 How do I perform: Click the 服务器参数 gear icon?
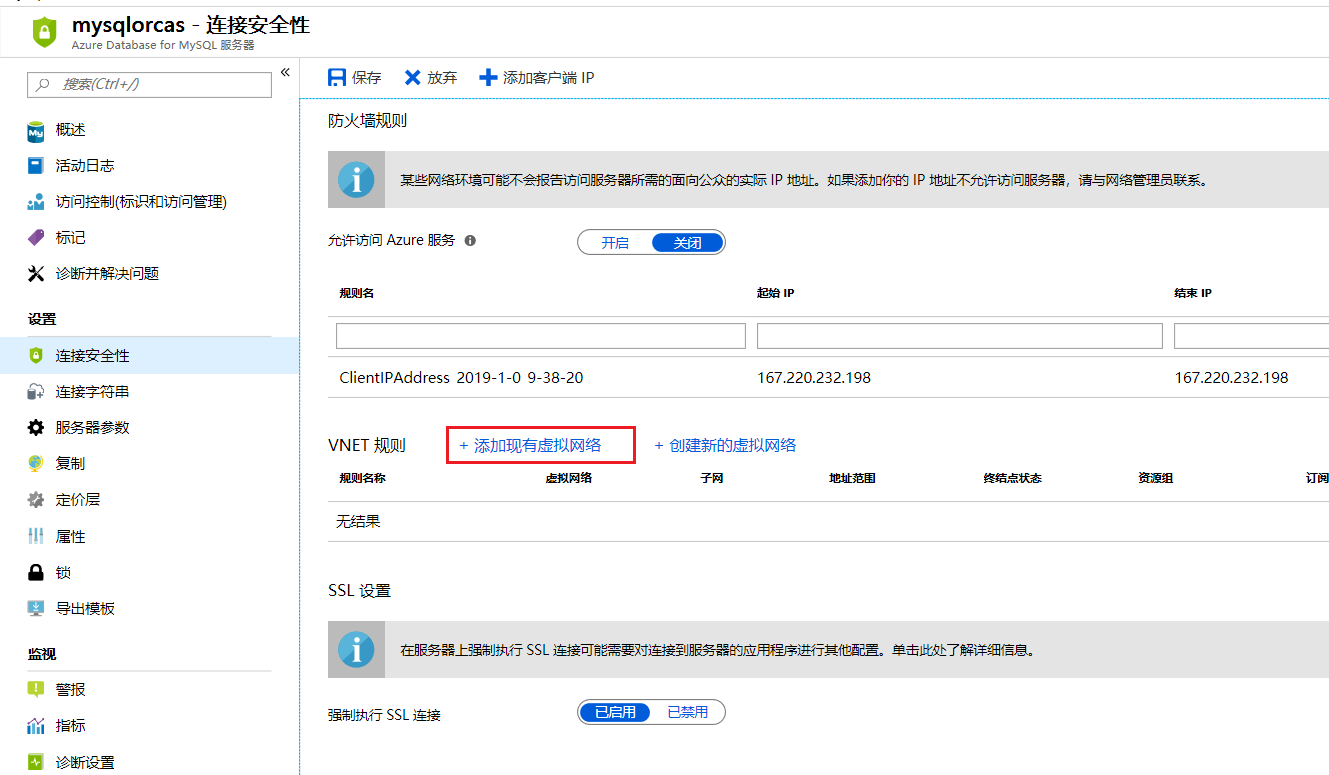coord(36,428)
